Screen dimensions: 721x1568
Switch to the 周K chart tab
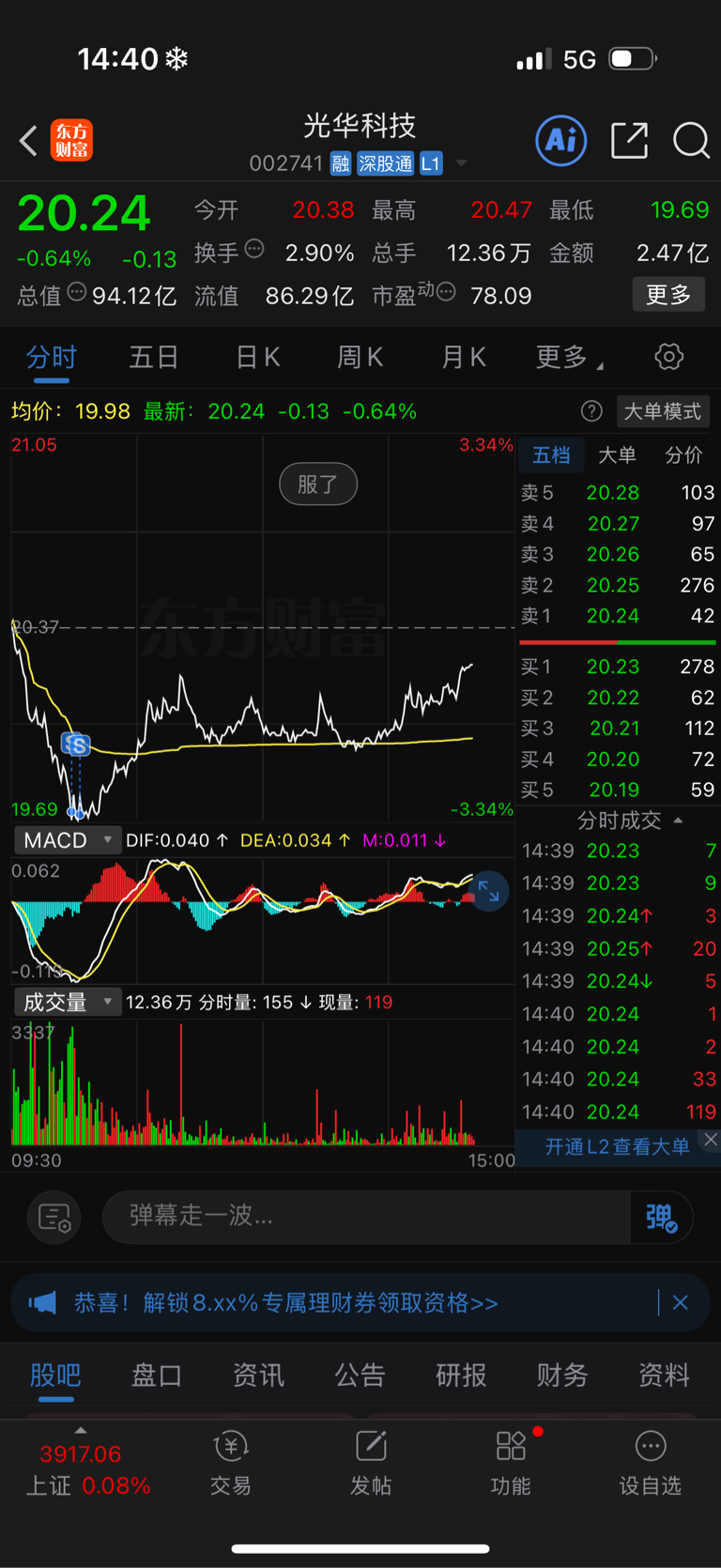(360, 358)
